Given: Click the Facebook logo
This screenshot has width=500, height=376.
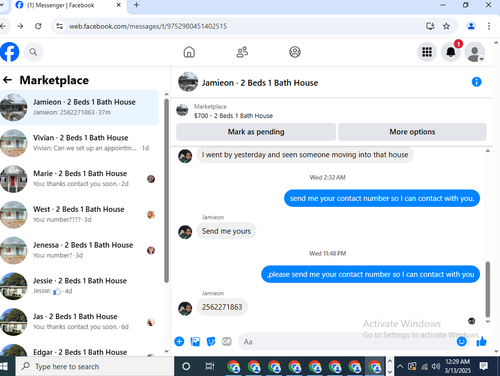Looking at the screenshot, I should point(9,52).
